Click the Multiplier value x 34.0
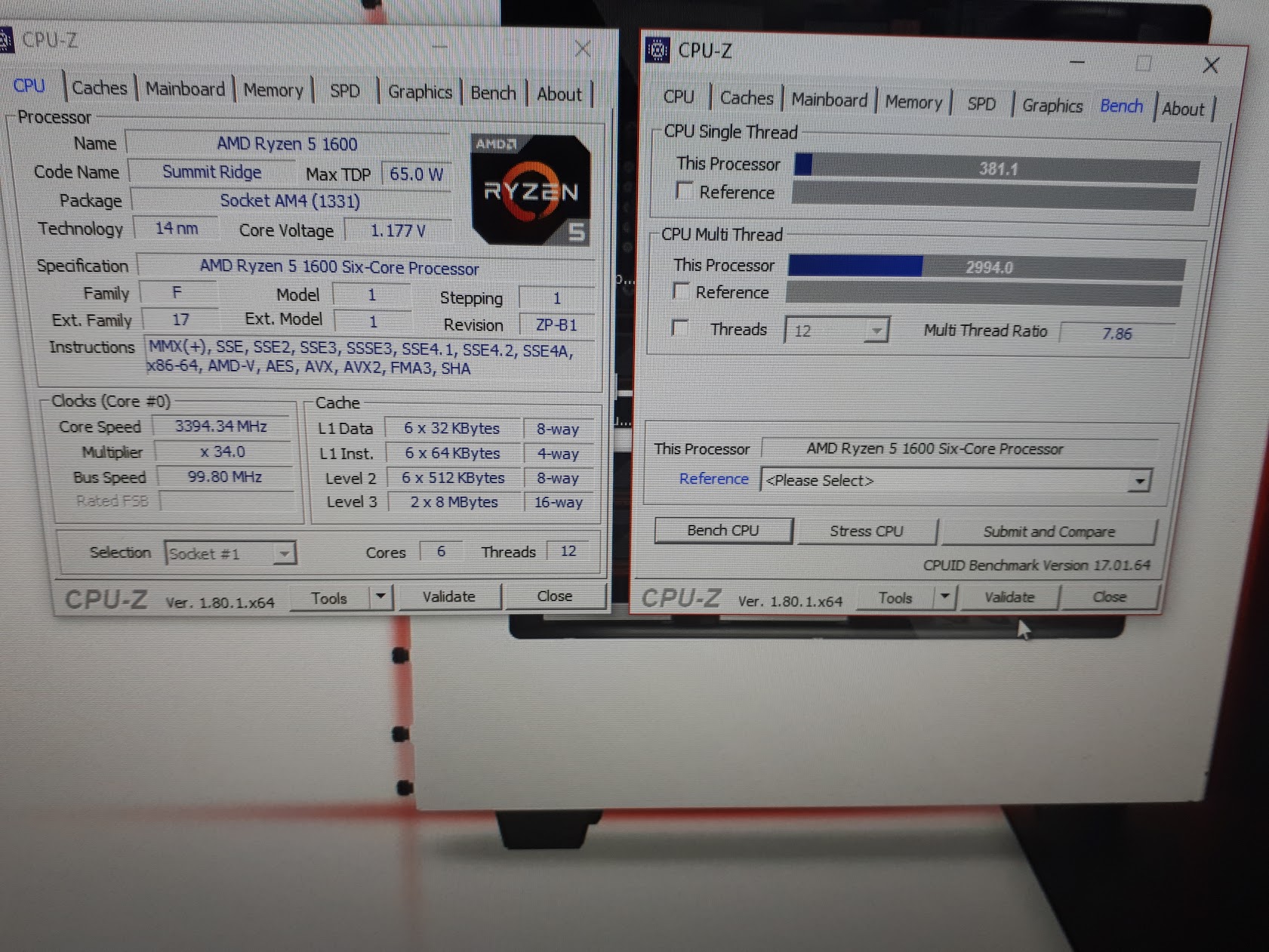This screenshot has height=952, width=1269. click(x=223, y=452)
